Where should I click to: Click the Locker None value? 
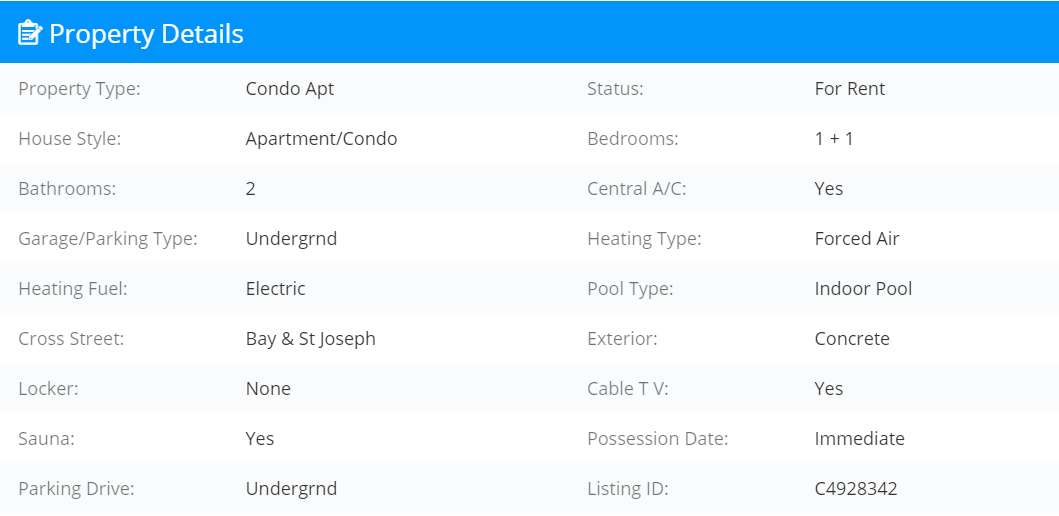[268, 388]
